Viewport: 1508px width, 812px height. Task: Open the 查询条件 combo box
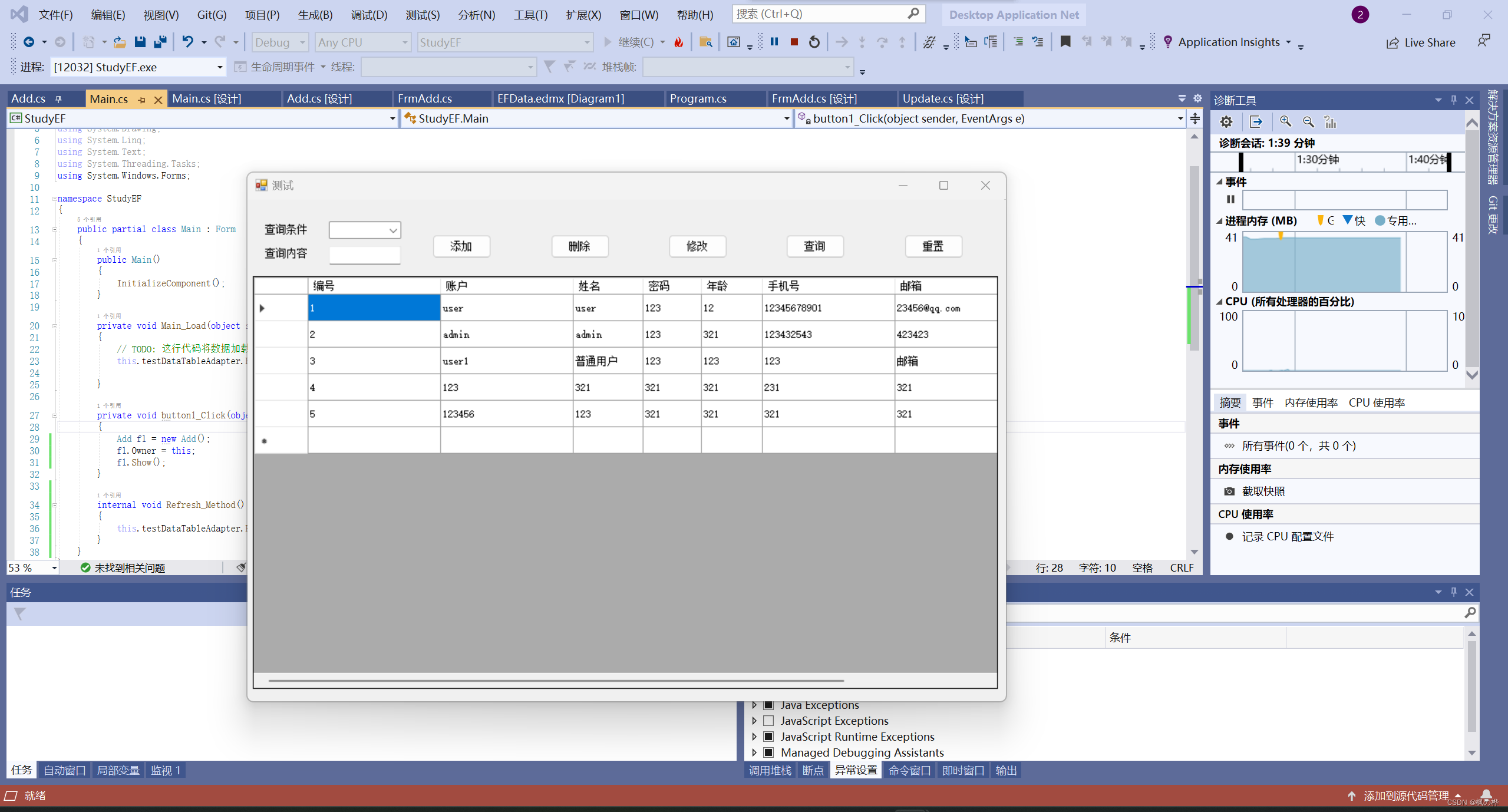point(392,230)
